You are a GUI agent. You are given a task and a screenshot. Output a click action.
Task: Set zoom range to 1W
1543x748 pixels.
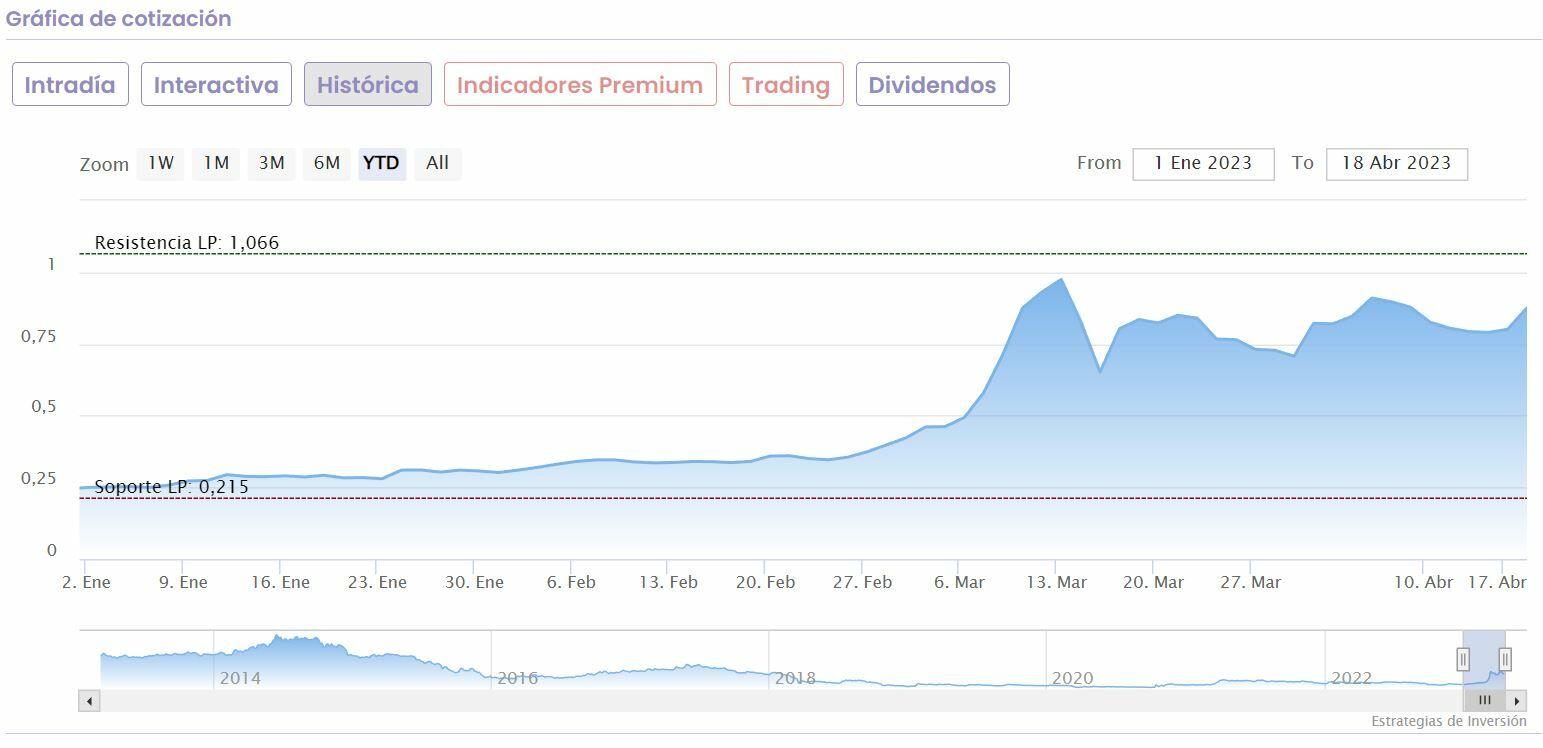coord(161,163)
